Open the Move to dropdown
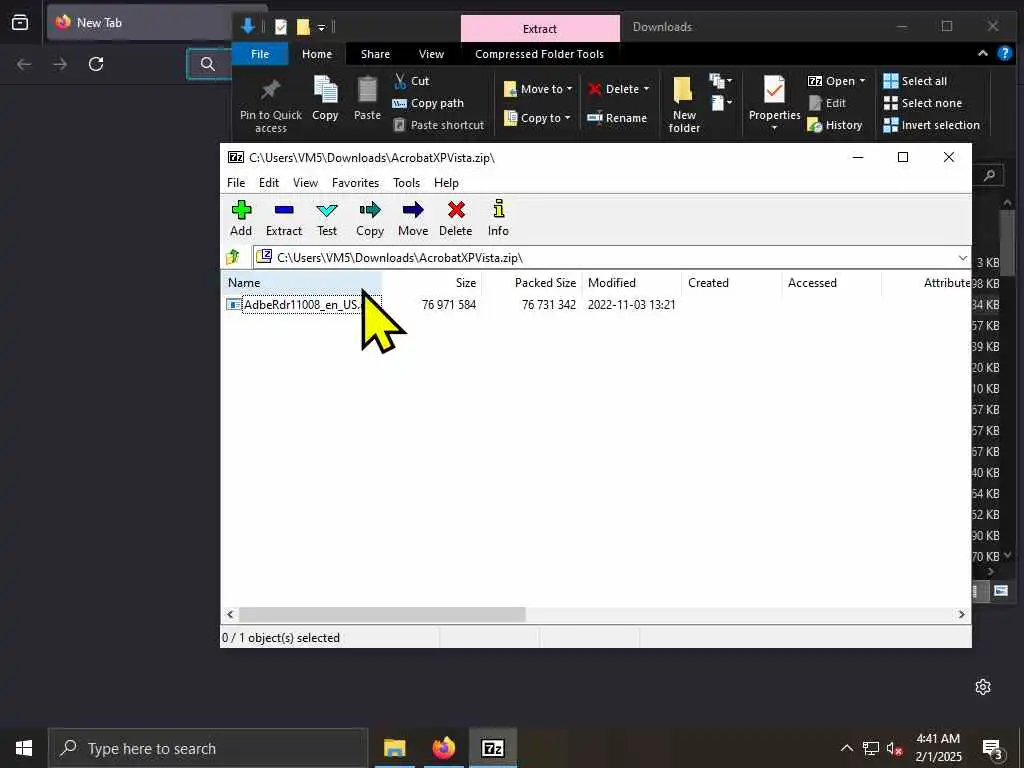The height and width of the screenshot is (768, 1024). point(538,89)
